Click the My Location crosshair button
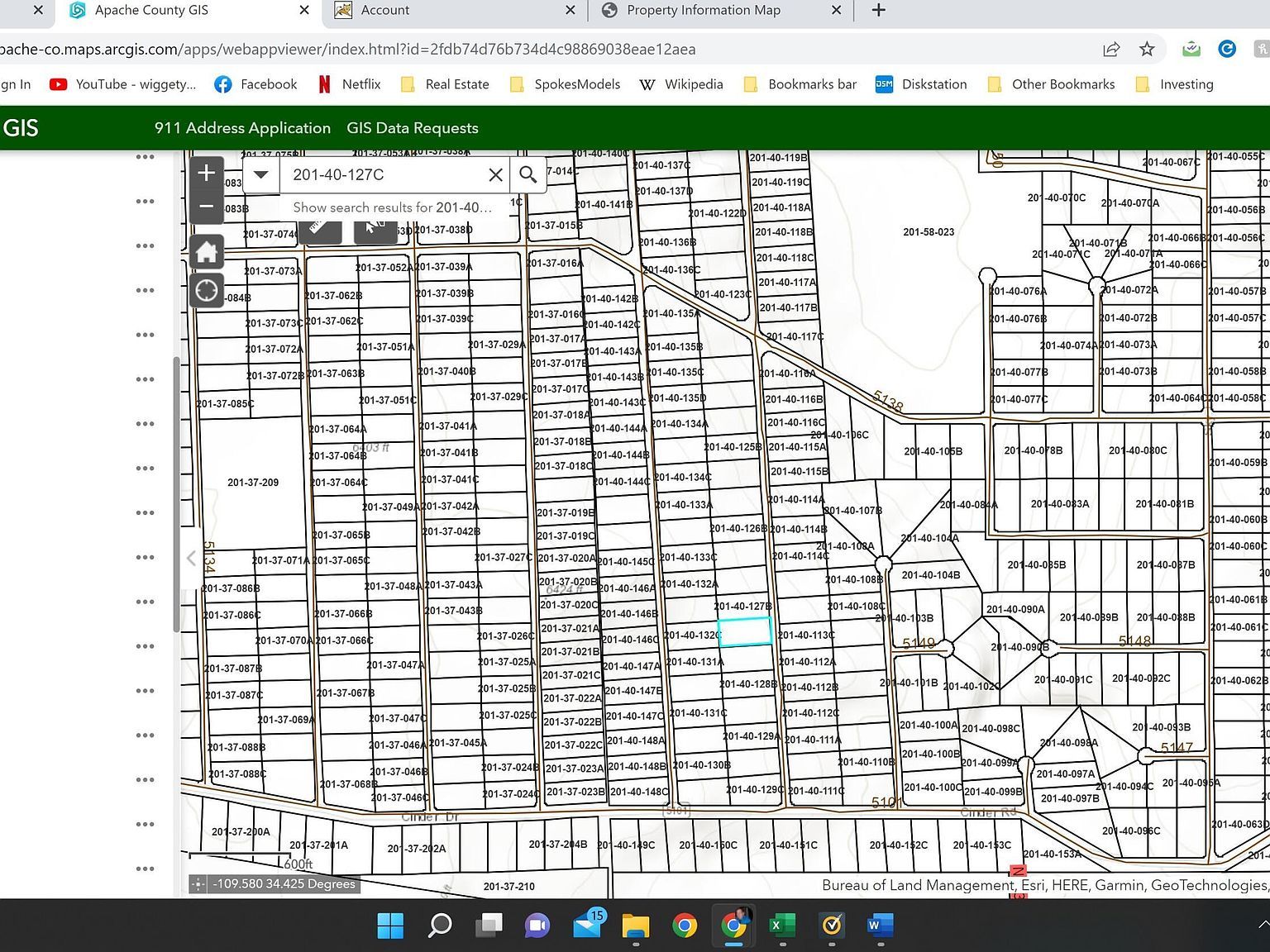The height and width of the screenshot is (952, 1270). [x=207, y=291]
